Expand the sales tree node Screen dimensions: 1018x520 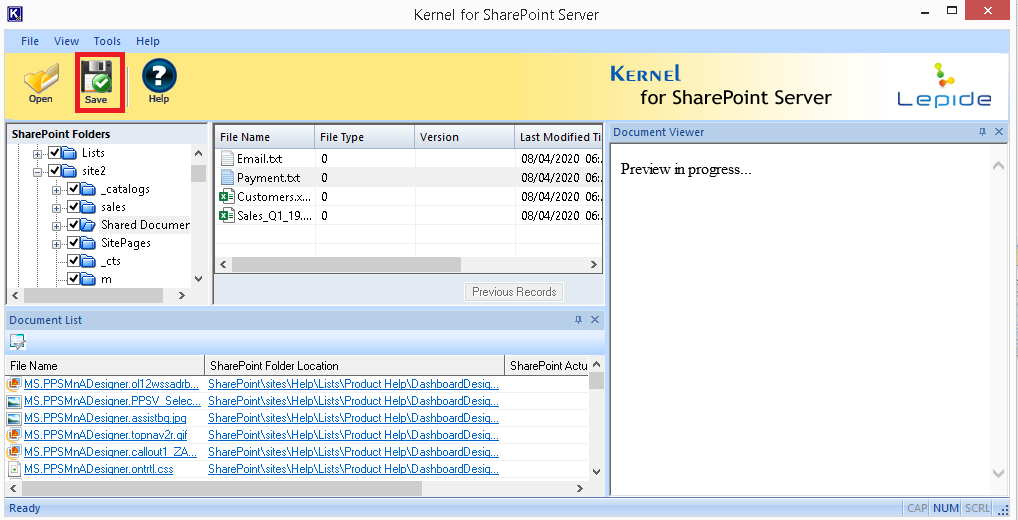coord(56,208)
